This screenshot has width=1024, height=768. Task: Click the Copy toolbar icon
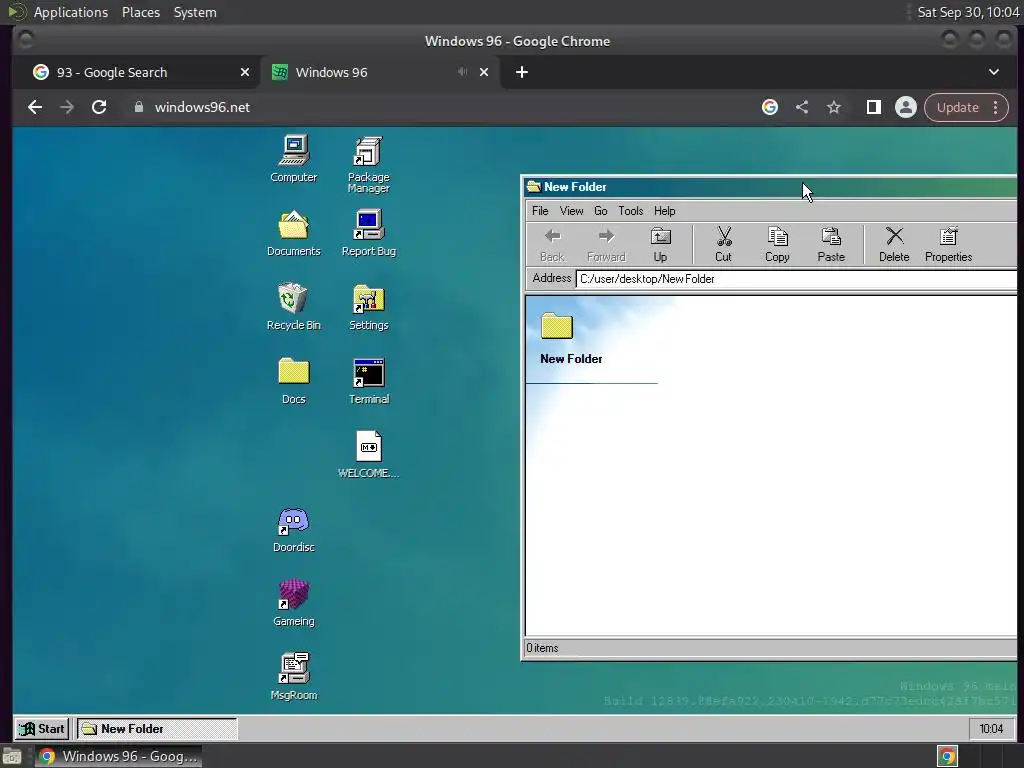point(777,244)
